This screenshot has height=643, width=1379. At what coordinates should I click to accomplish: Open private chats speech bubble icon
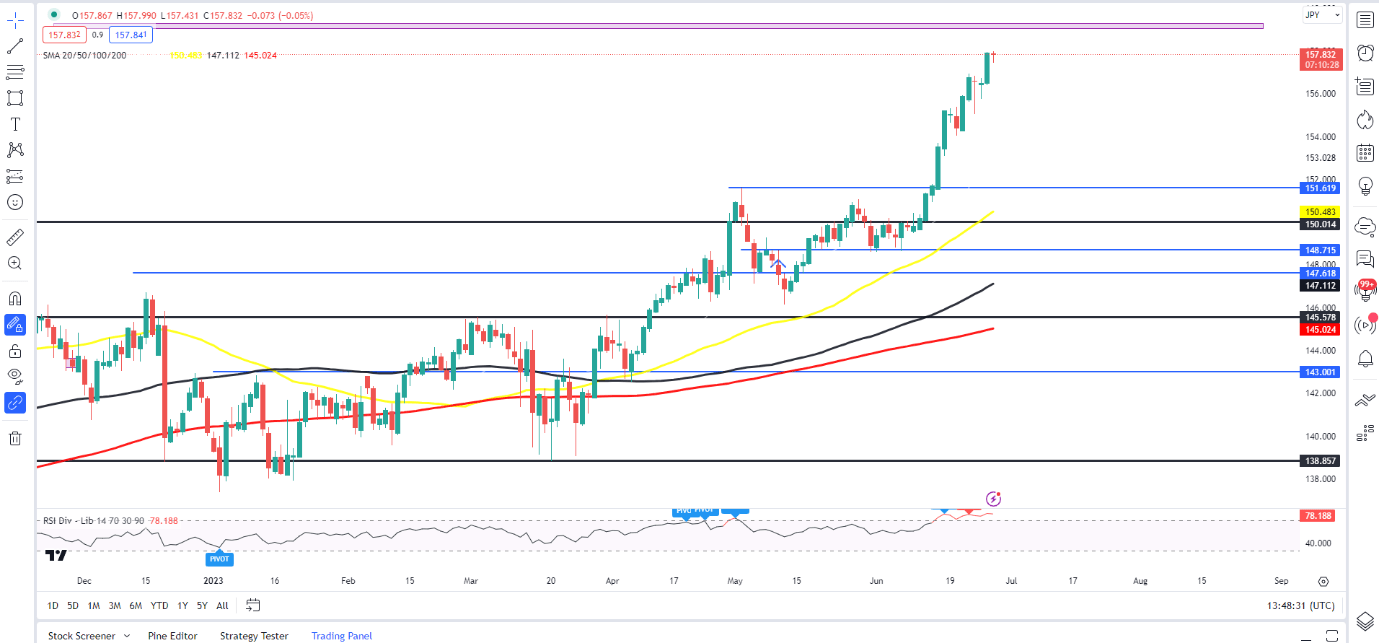(x=1365, y=257)
